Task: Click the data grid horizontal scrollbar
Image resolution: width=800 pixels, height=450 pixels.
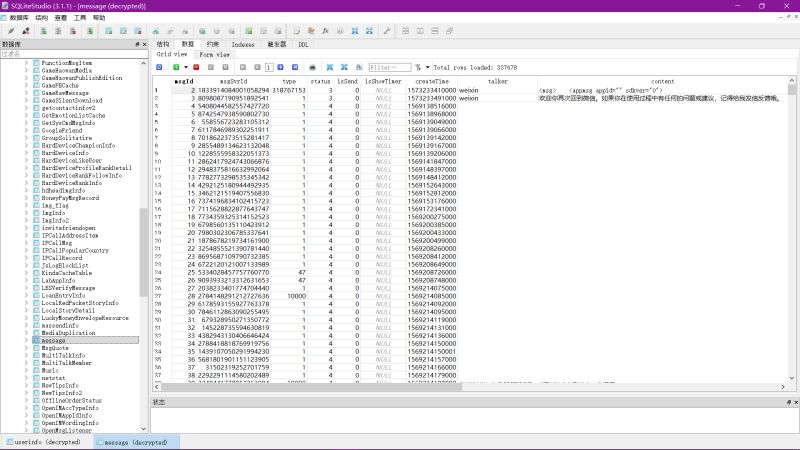Action: (311, 387)
